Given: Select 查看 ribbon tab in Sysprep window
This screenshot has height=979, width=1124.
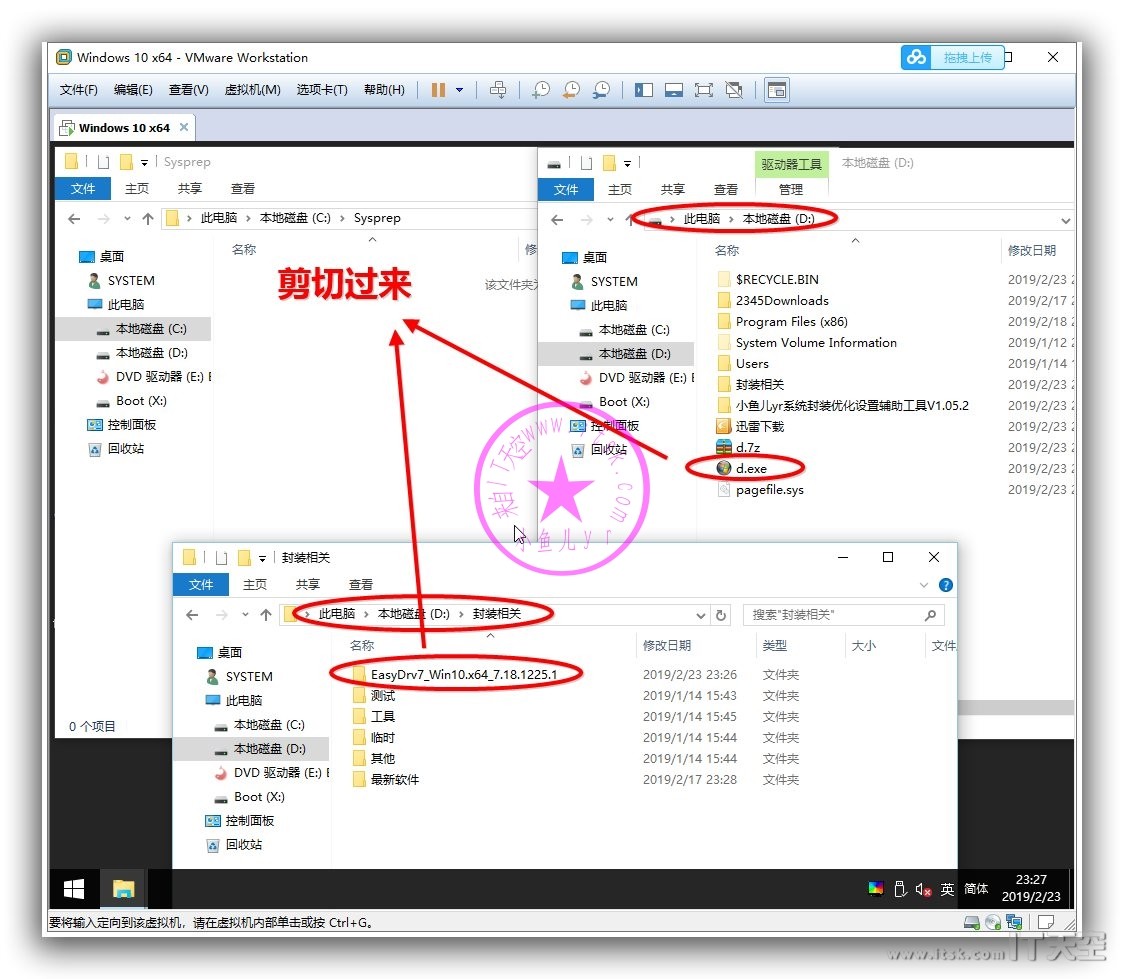Looking at the screenshot, I should click(x=243, y=188).
